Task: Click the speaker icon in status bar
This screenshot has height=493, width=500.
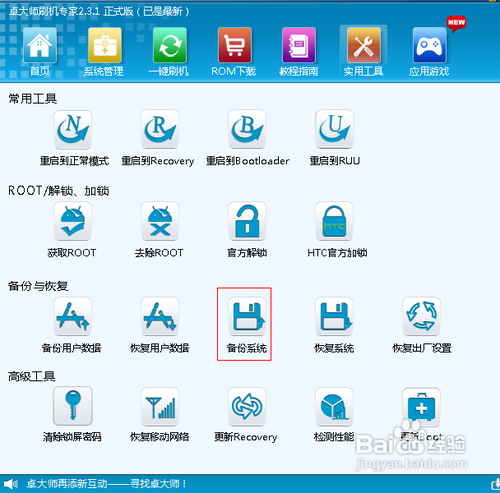Action: pyautogui.click(x=10, y=483)
